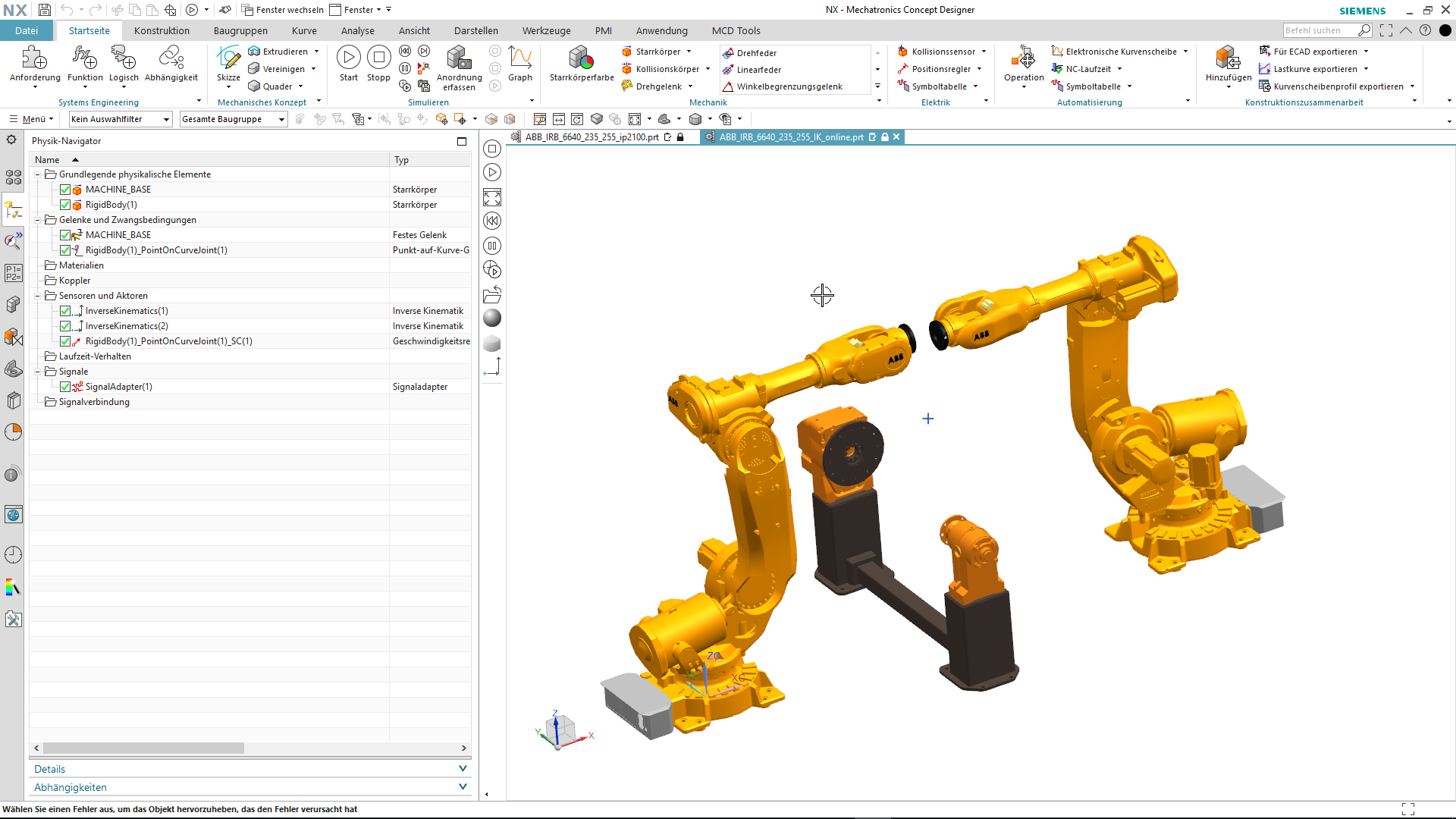Click the Hinzufügen icon
1456x819 pixels.
pos(1228,58)
